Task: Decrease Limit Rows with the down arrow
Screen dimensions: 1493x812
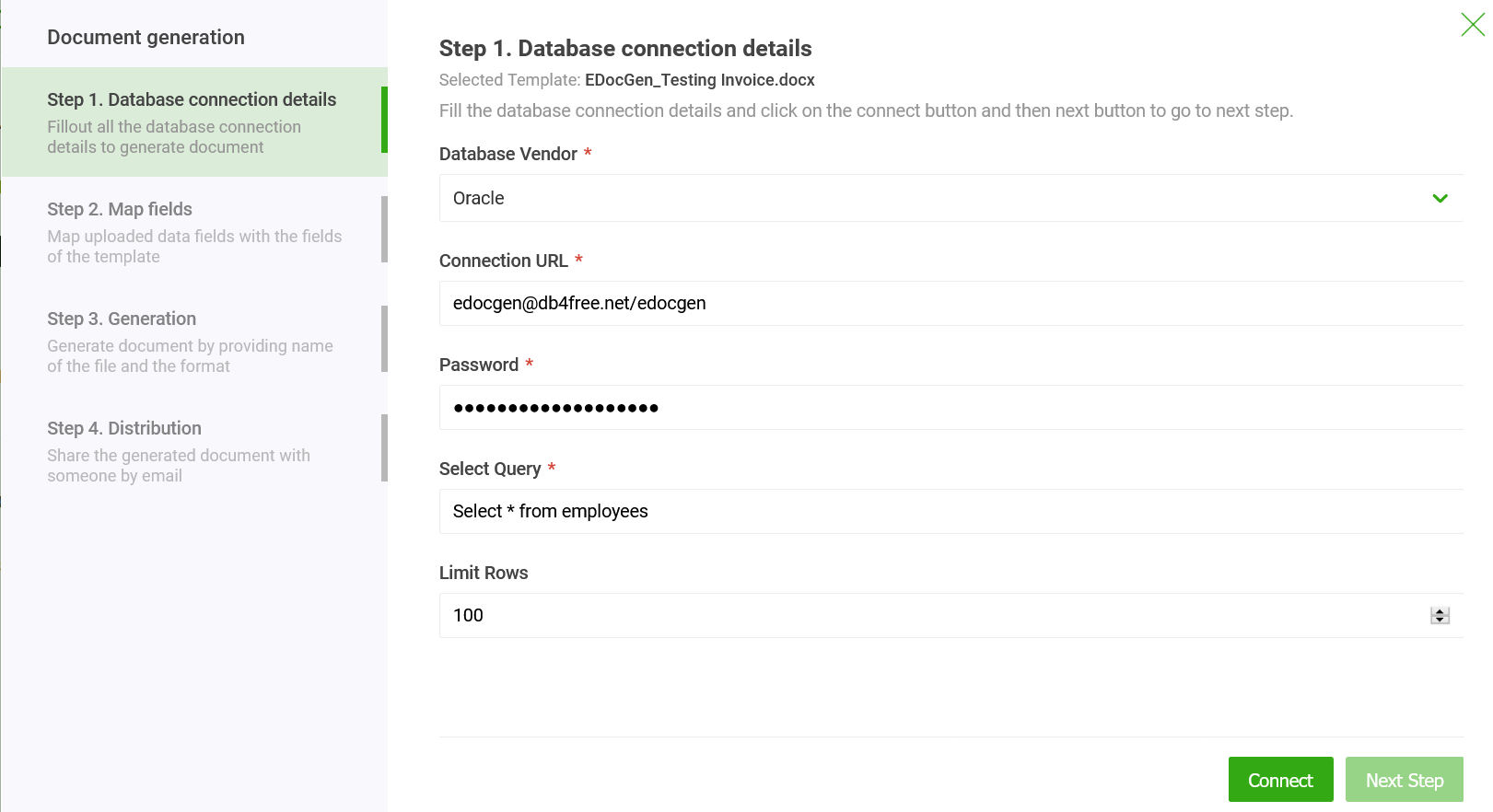Action: coord(1440,620)
